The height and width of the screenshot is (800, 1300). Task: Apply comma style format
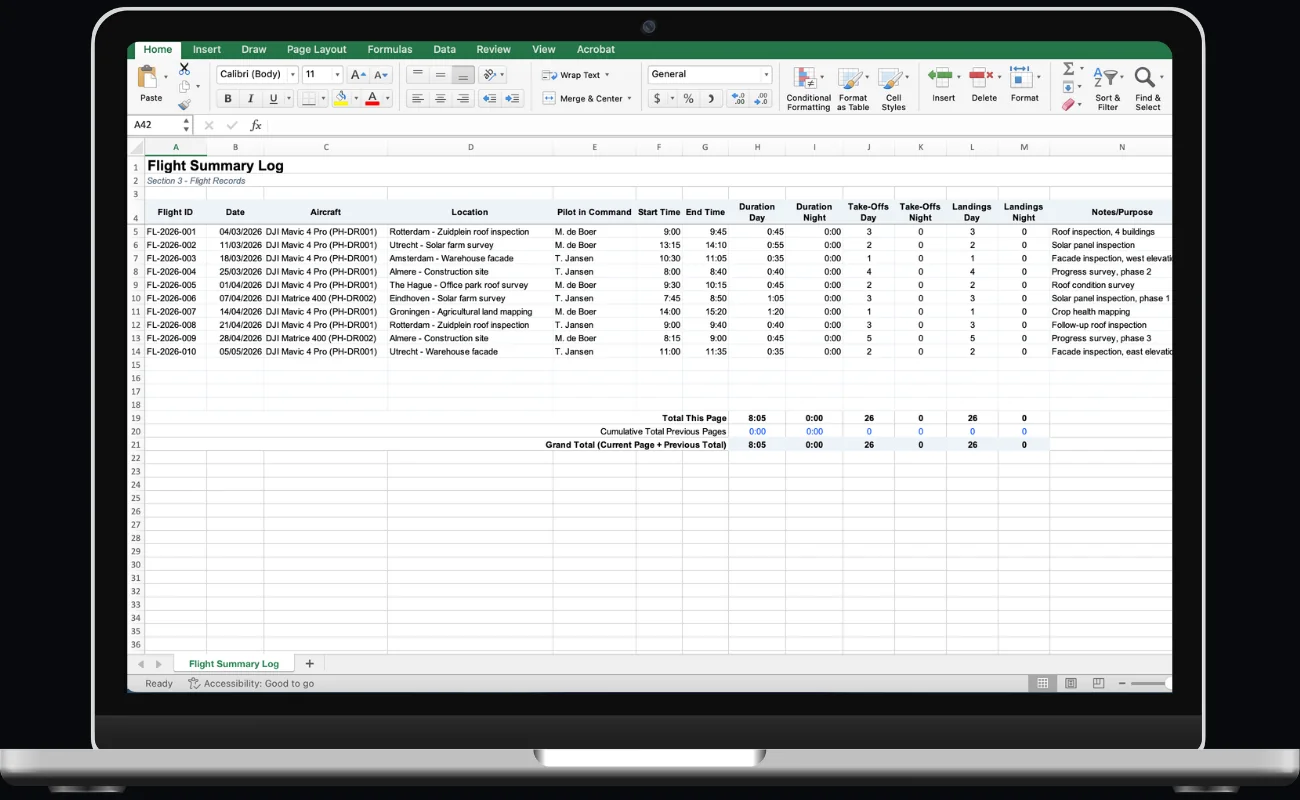[x=711, y=99]
